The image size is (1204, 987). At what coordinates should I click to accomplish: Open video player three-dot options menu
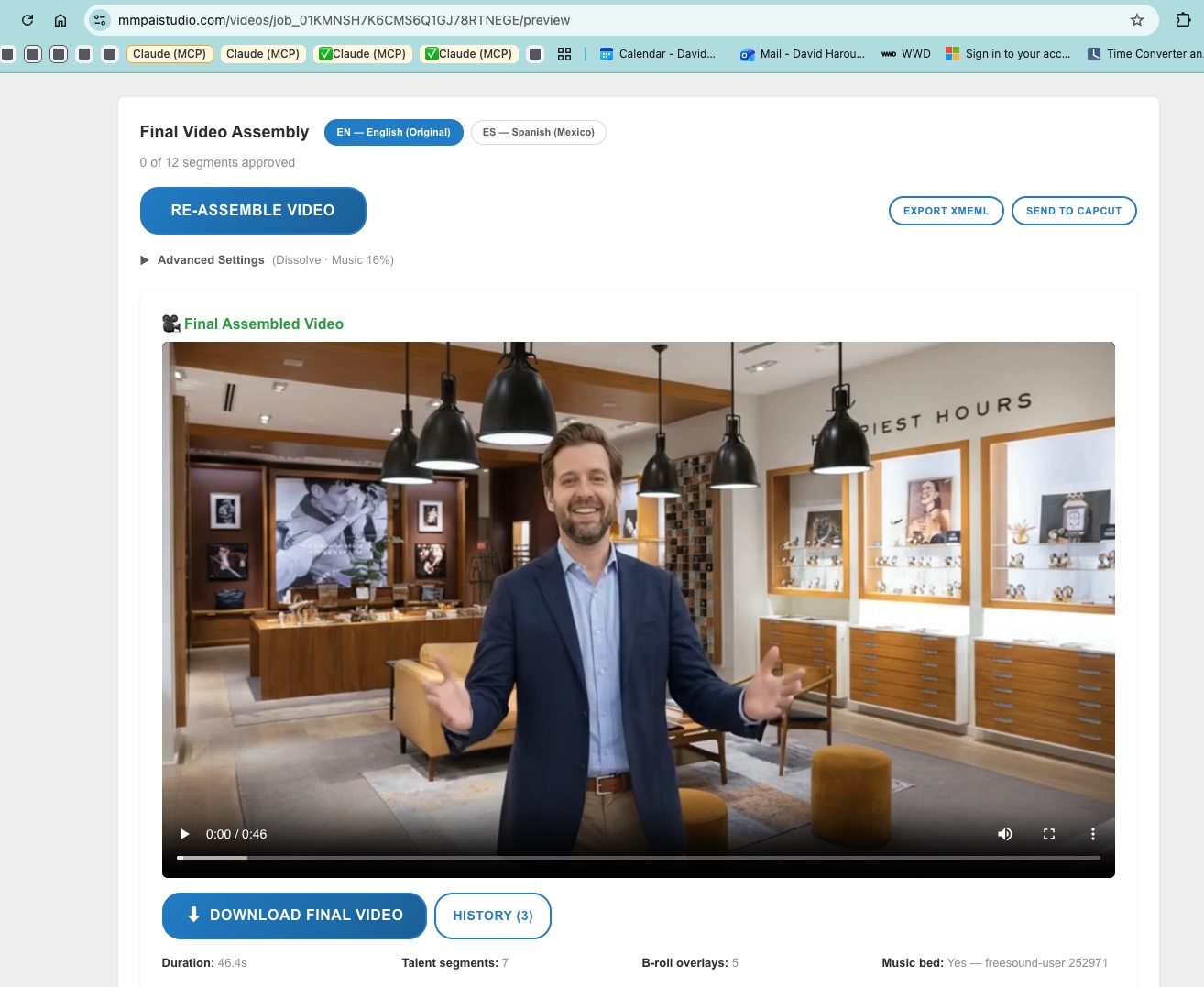coord(1092,834)
